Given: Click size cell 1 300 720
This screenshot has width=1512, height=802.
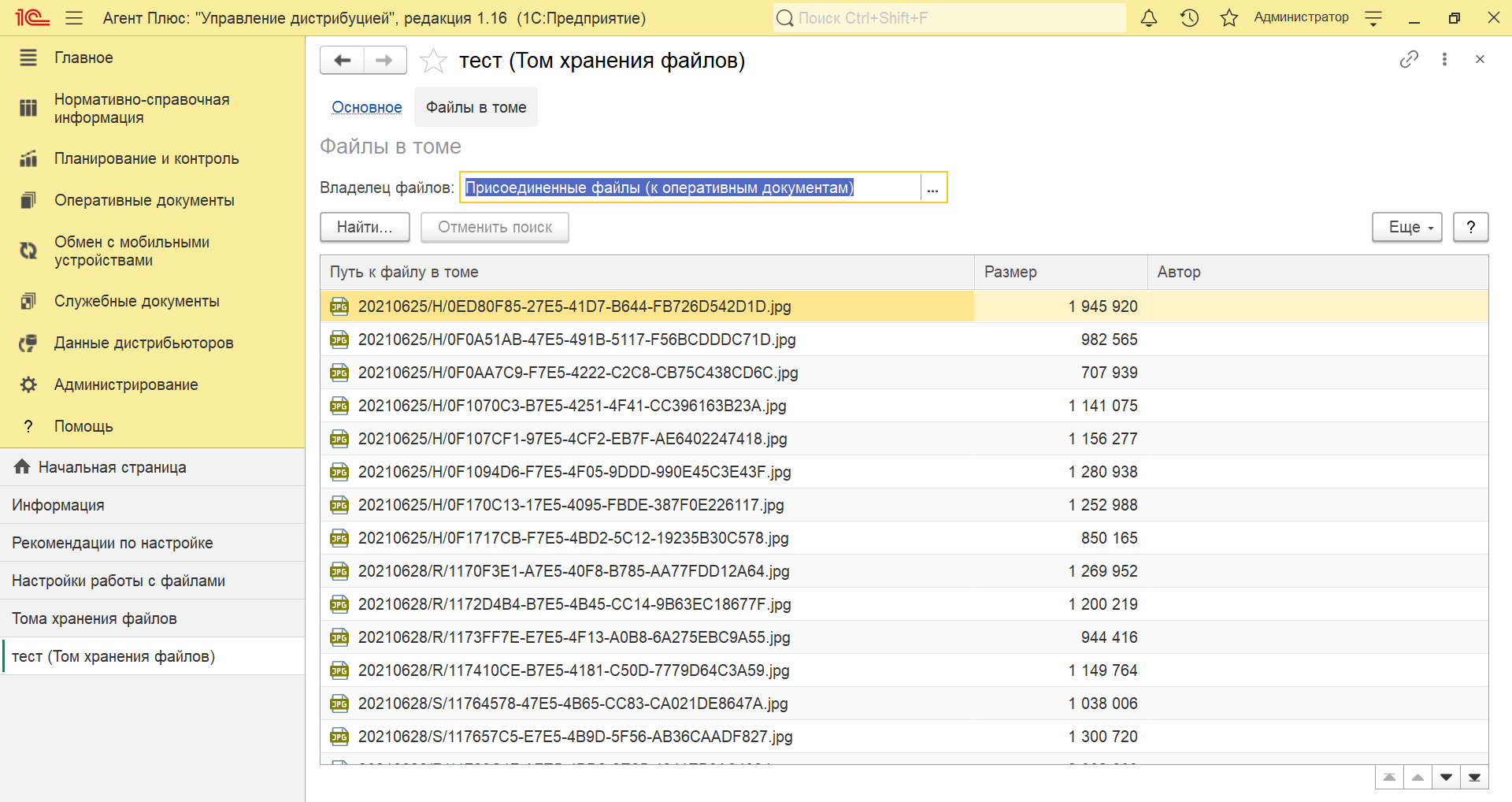Looking at the screenshot, I should tap(1061, 737).
